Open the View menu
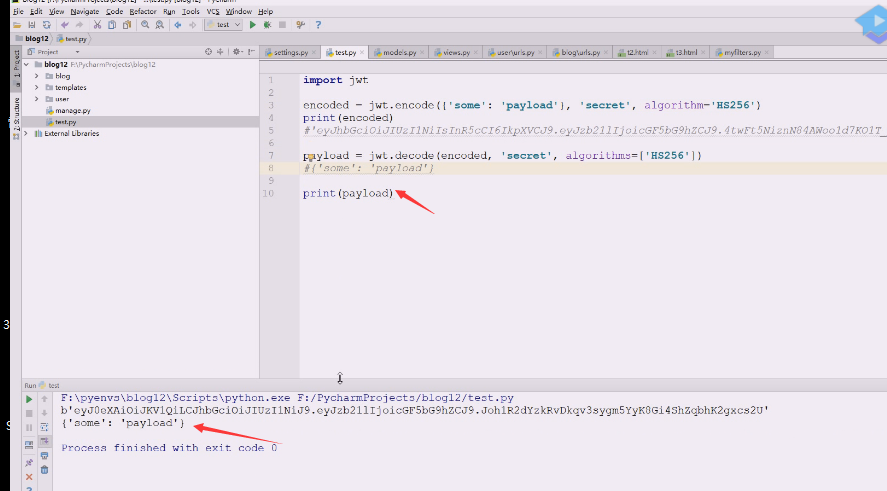The height and width of the screenshot is (491, 887). point(57,11)
